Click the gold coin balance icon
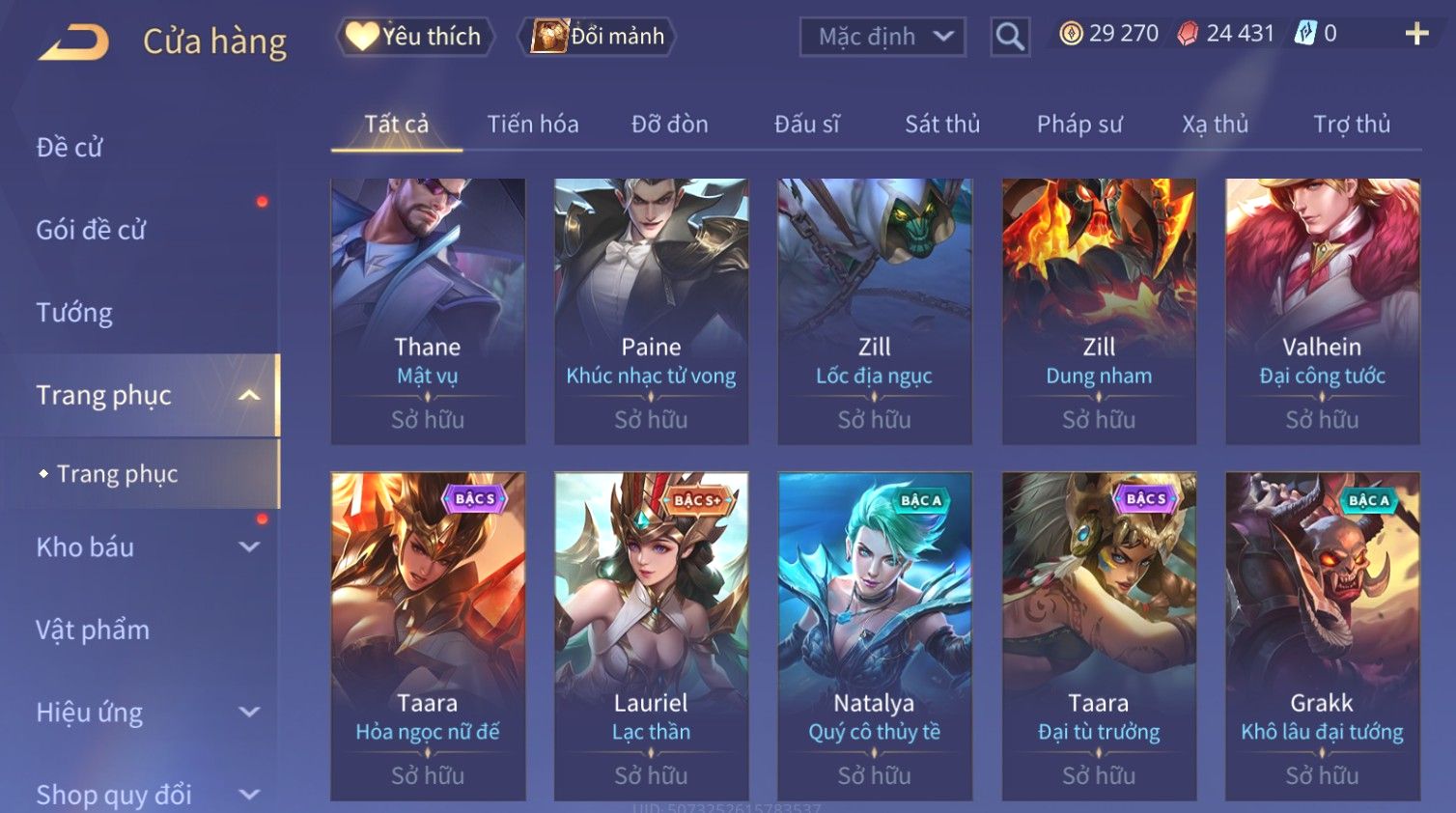This screenshot has width=1456, height=813. (1071, 34)
